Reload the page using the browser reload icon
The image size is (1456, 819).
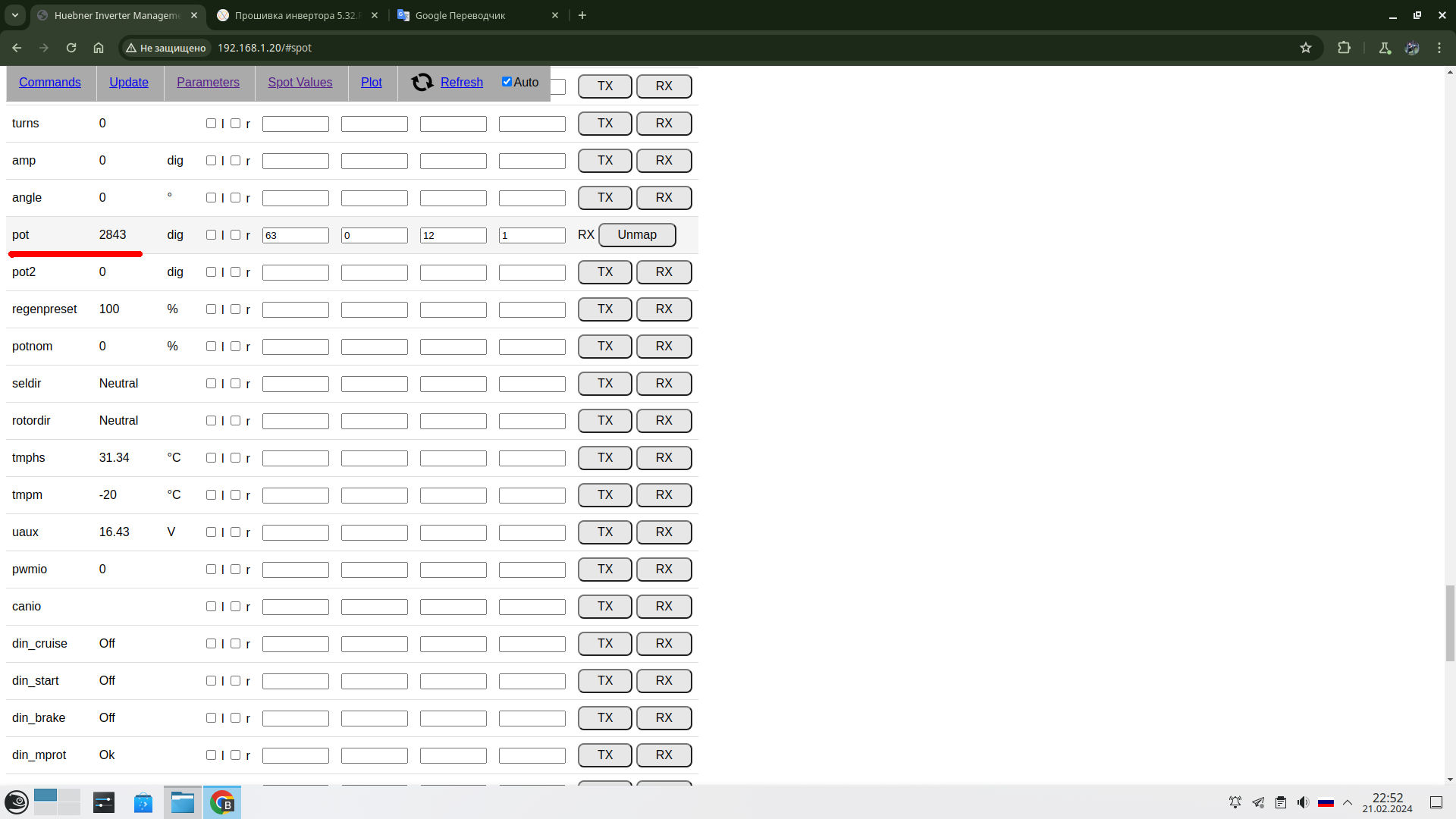pyautogui.click(x=71, y=48)
